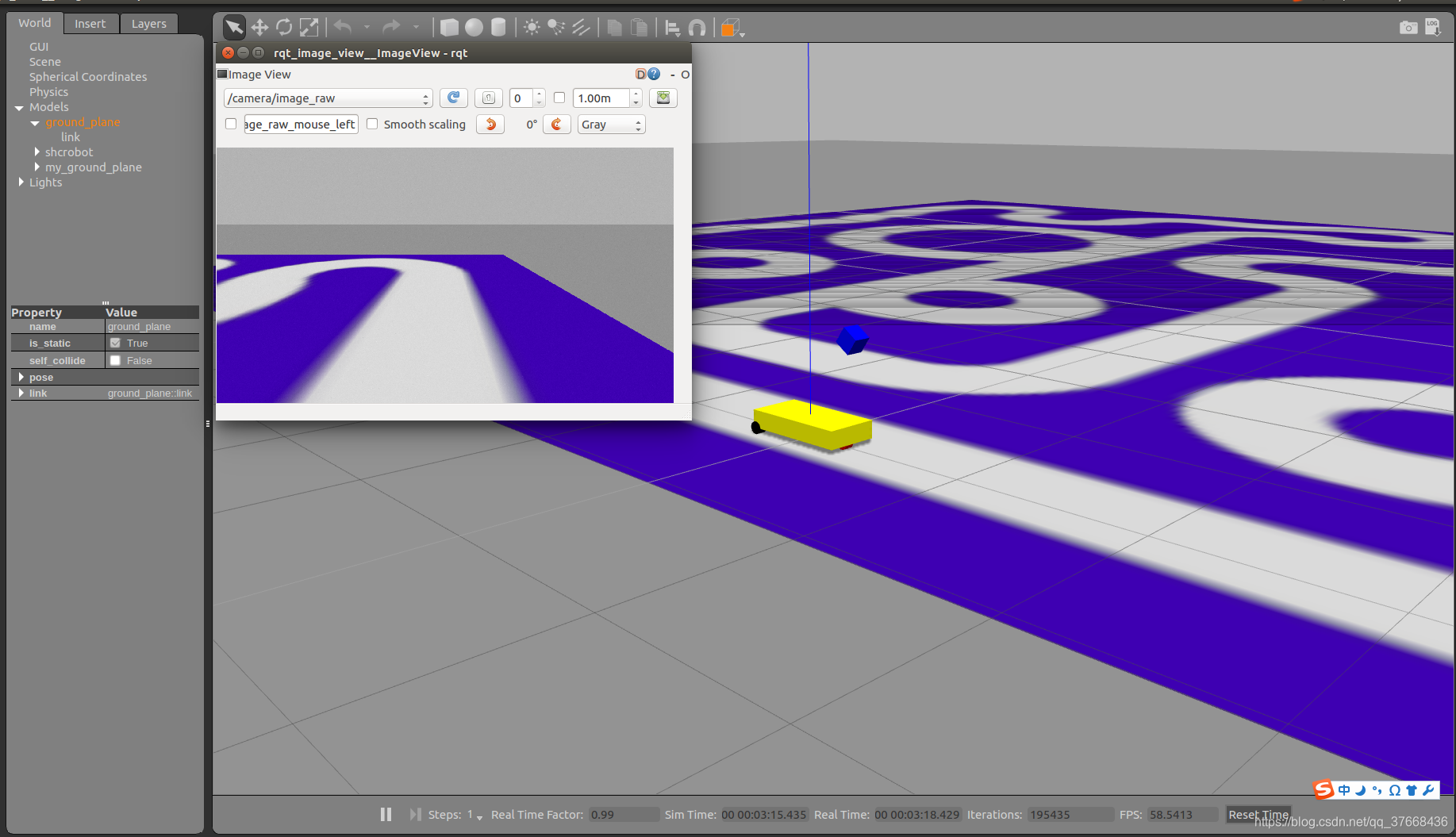Insert a box shape
Image resolution: width=1456 pixels, height=837 pixels.
pyautogui.click(x=449, y=28)
